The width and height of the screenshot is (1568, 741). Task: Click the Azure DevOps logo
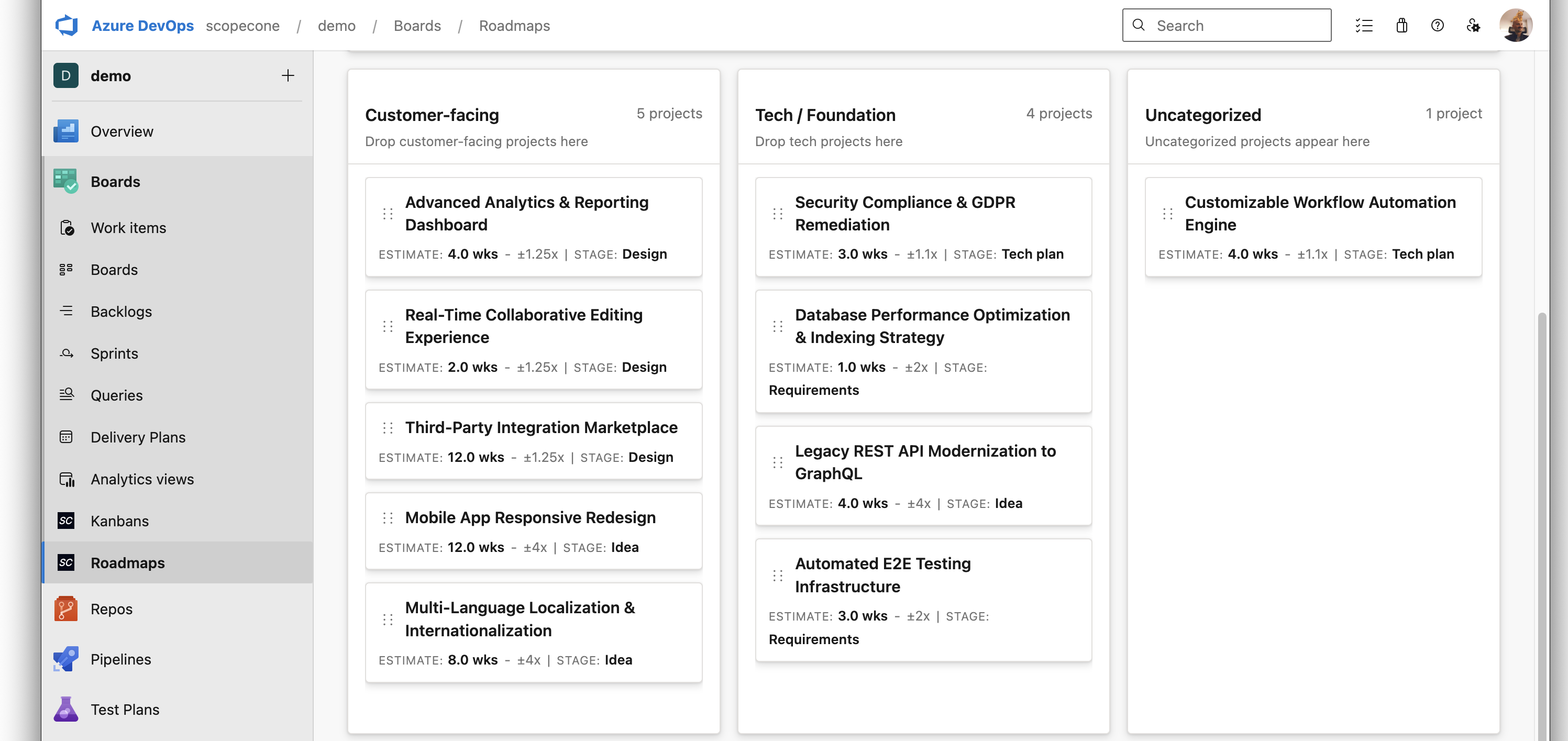67,25
